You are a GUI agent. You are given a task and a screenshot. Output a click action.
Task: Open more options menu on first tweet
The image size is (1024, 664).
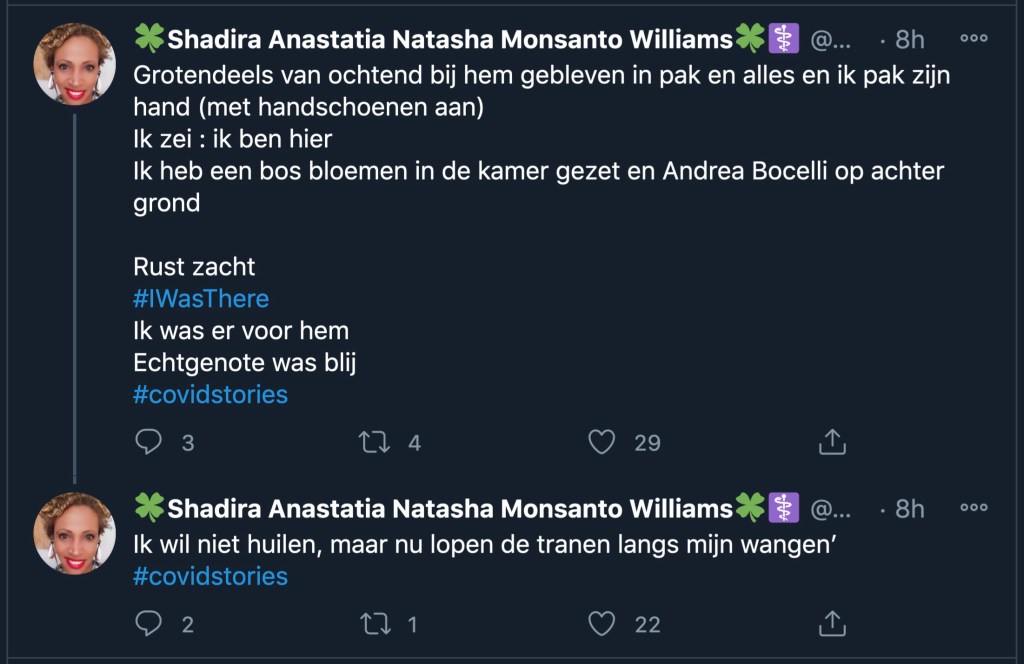pyautogui.click(x=973, y=38)
